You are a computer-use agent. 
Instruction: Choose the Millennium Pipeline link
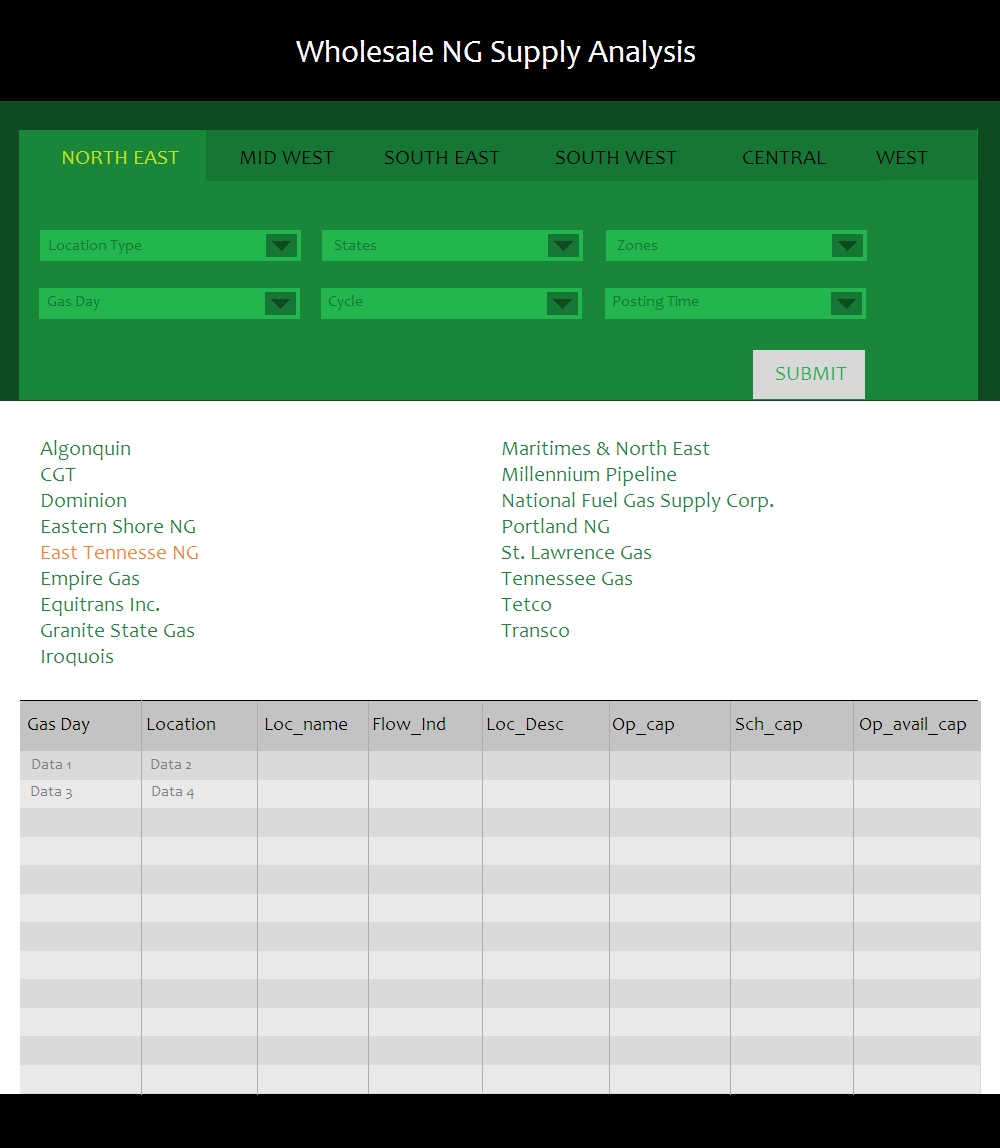coord(589,474)
